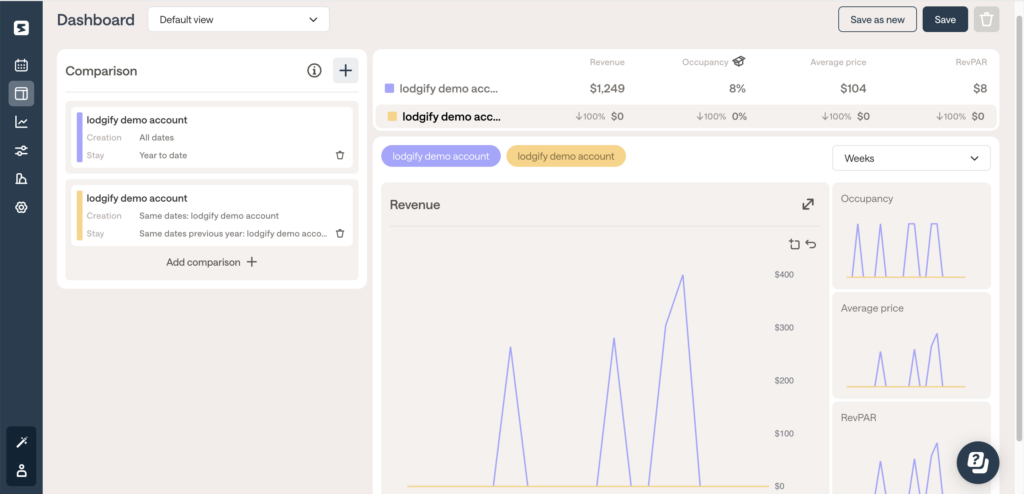Click the RevPAR column header

pos(971,62)
